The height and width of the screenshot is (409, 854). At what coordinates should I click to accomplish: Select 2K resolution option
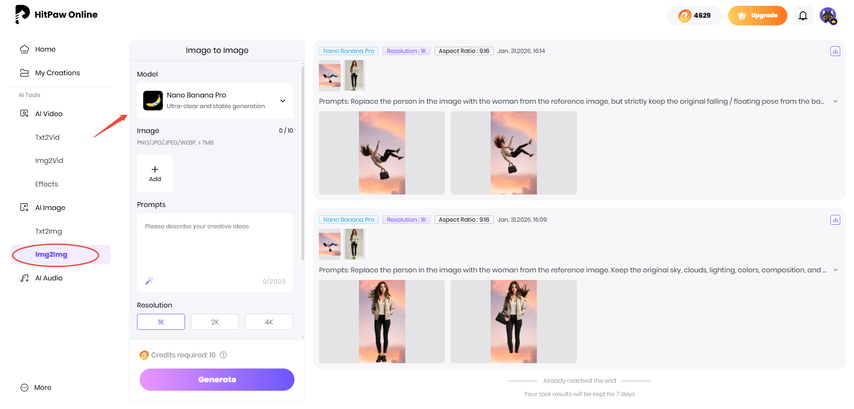tap(215, 322)
